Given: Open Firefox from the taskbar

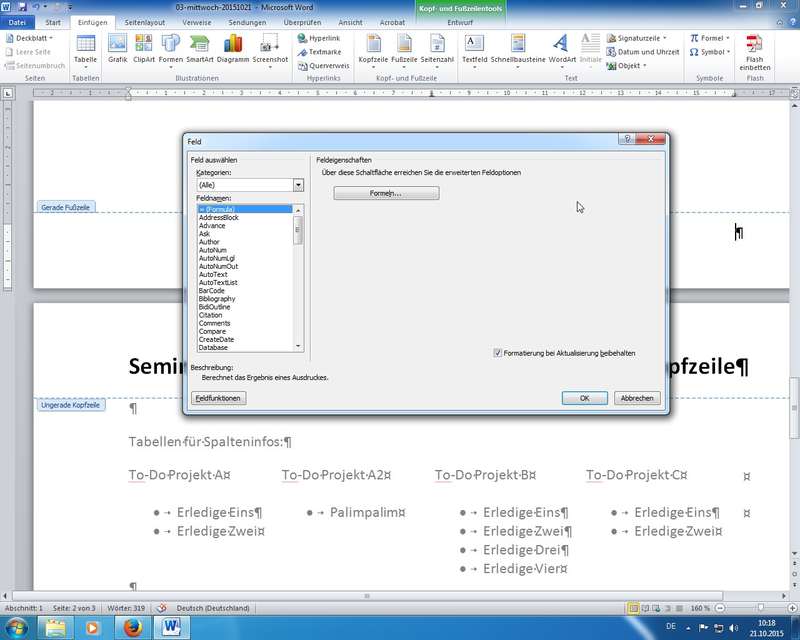Looking at the screenshot, I should click(134, 627).
